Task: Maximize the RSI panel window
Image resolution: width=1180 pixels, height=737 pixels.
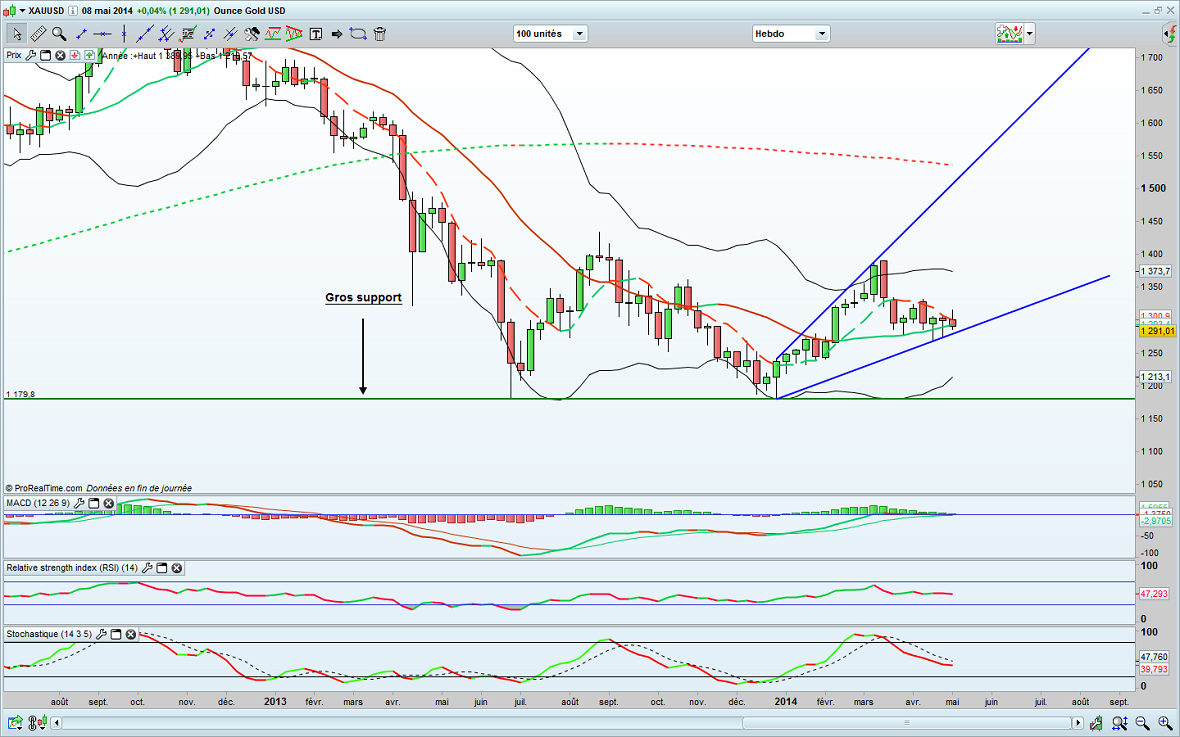Action: coord(162,568)
